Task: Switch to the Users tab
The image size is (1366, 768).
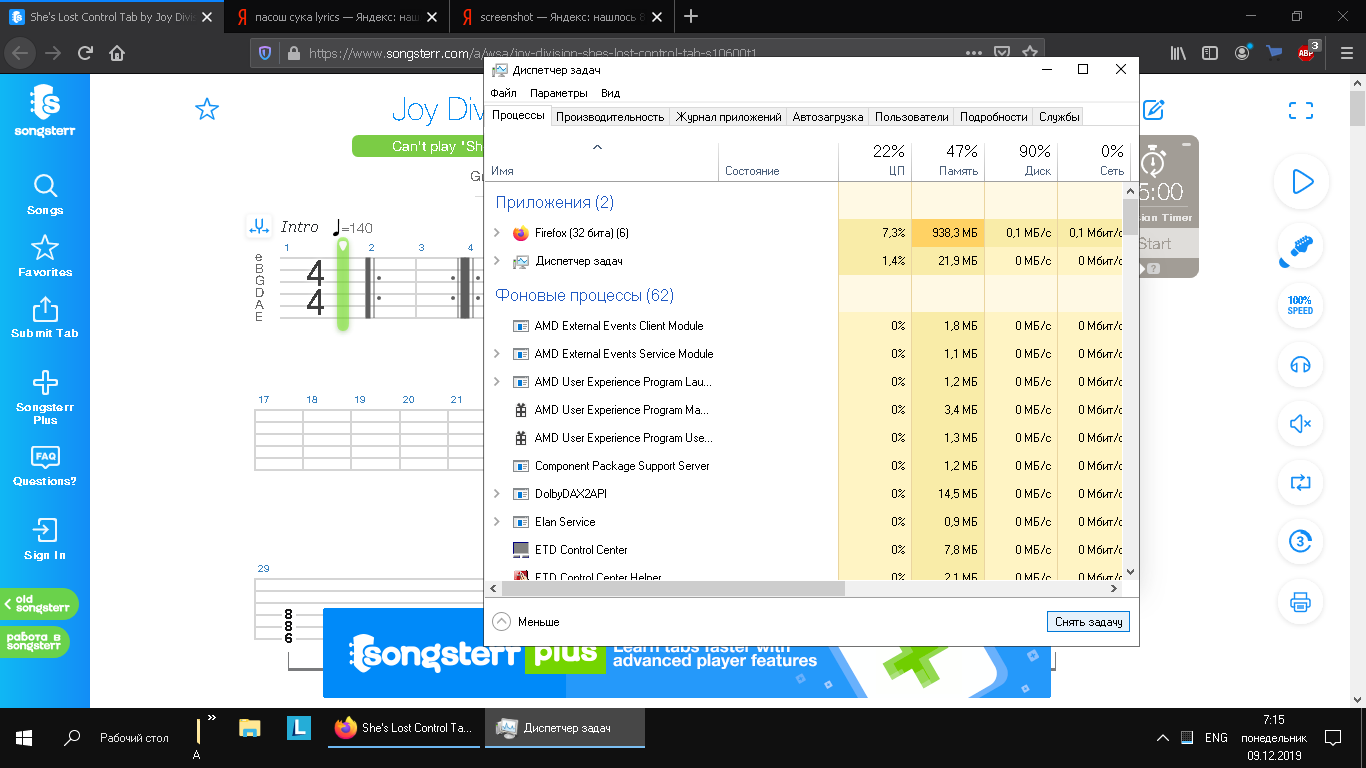Action: click(911, 117)
